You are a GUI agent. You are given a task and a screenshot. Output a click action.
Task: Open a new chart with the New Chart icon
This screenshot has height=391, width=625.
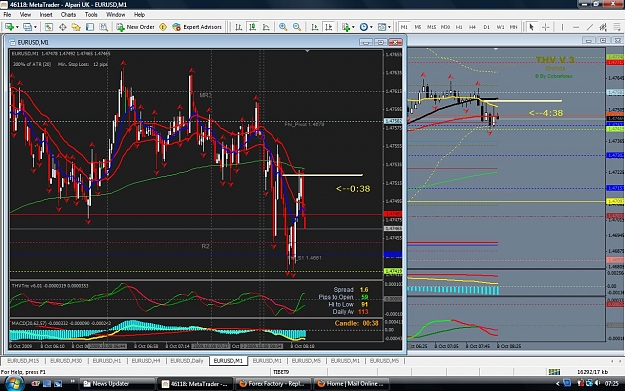point(9,27)
